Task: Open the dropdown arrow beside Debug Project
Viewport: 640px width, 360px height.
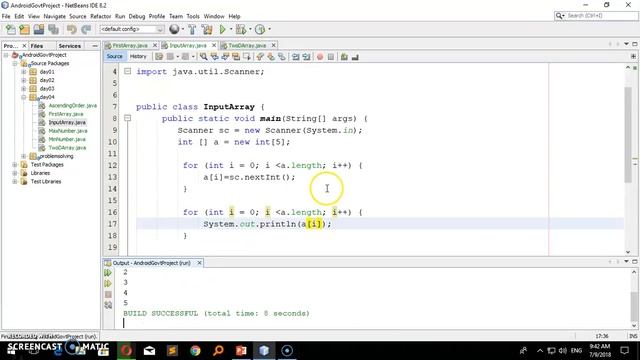Action: pos(250,29)
